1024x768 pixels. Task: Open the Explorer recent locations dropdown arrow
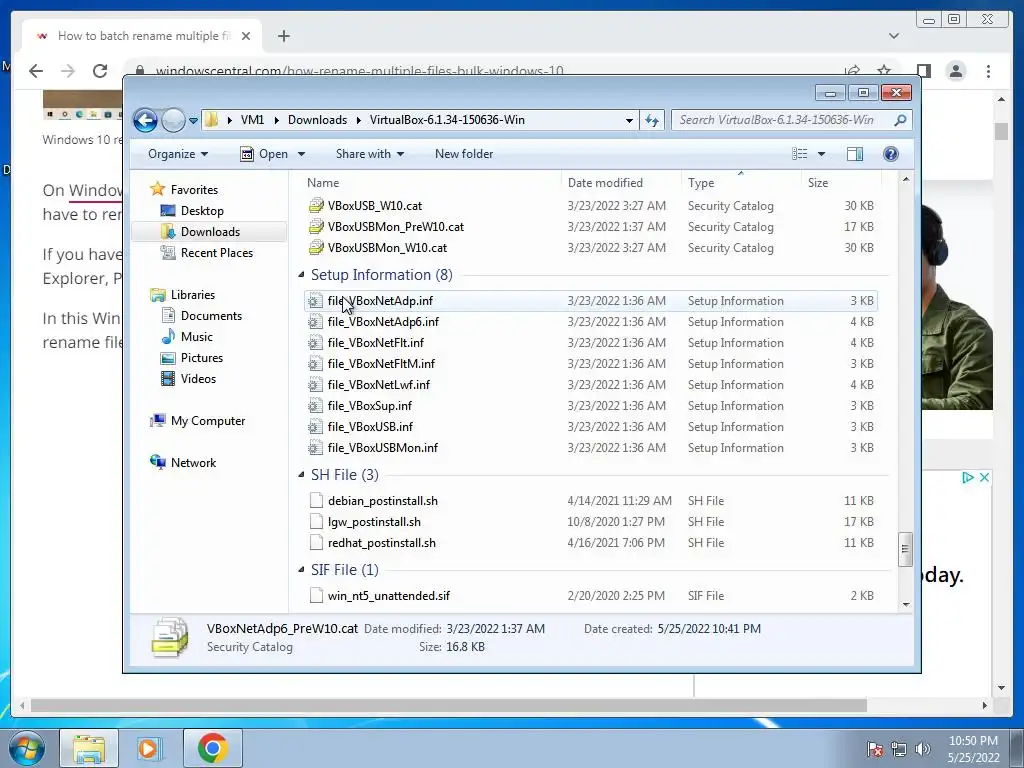pyautogui.click(x=193, y=121)
